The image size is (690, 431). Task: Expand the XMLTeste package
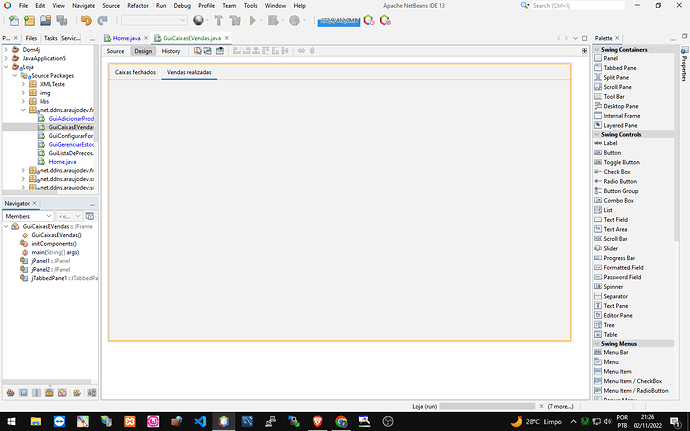coord(23,84)
